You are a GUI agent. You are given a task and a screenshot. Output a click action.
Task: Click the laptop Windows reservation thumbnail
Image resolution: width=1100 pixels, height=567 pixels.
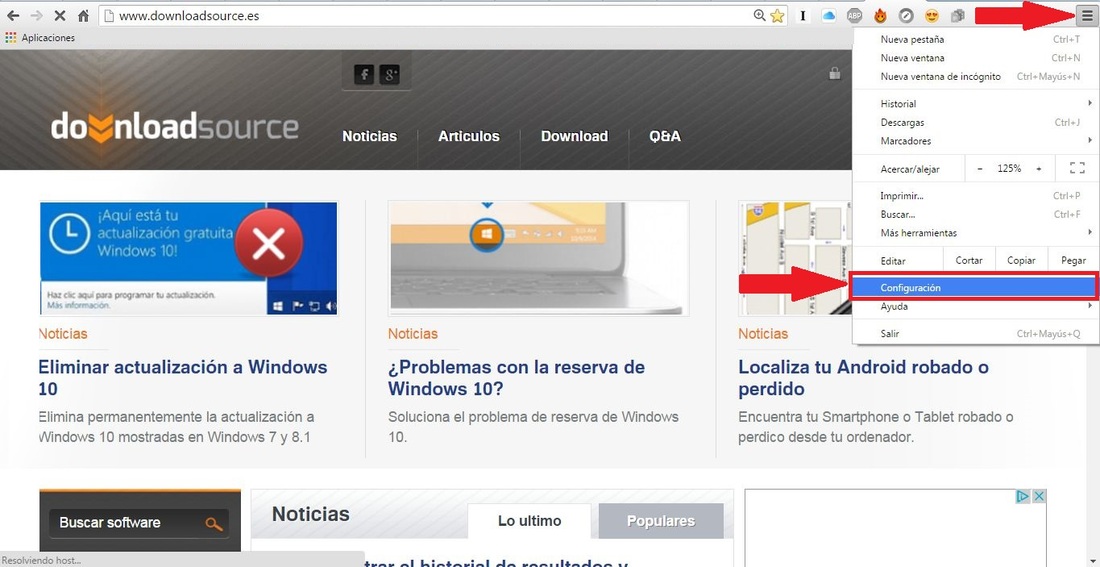click(538, 258)
